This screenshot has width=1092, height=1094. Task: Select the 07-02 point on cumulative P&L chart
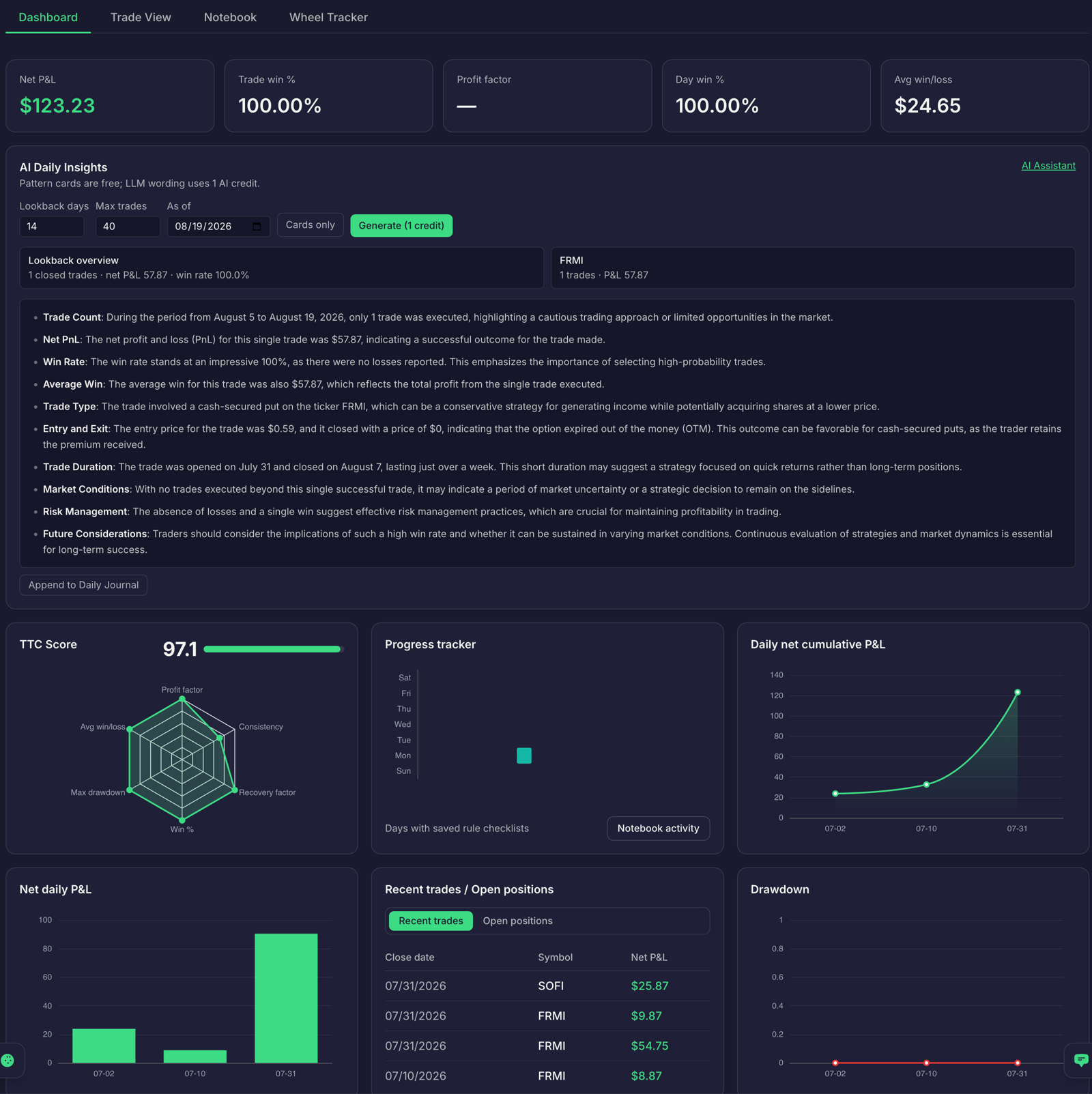click(835, 794)
